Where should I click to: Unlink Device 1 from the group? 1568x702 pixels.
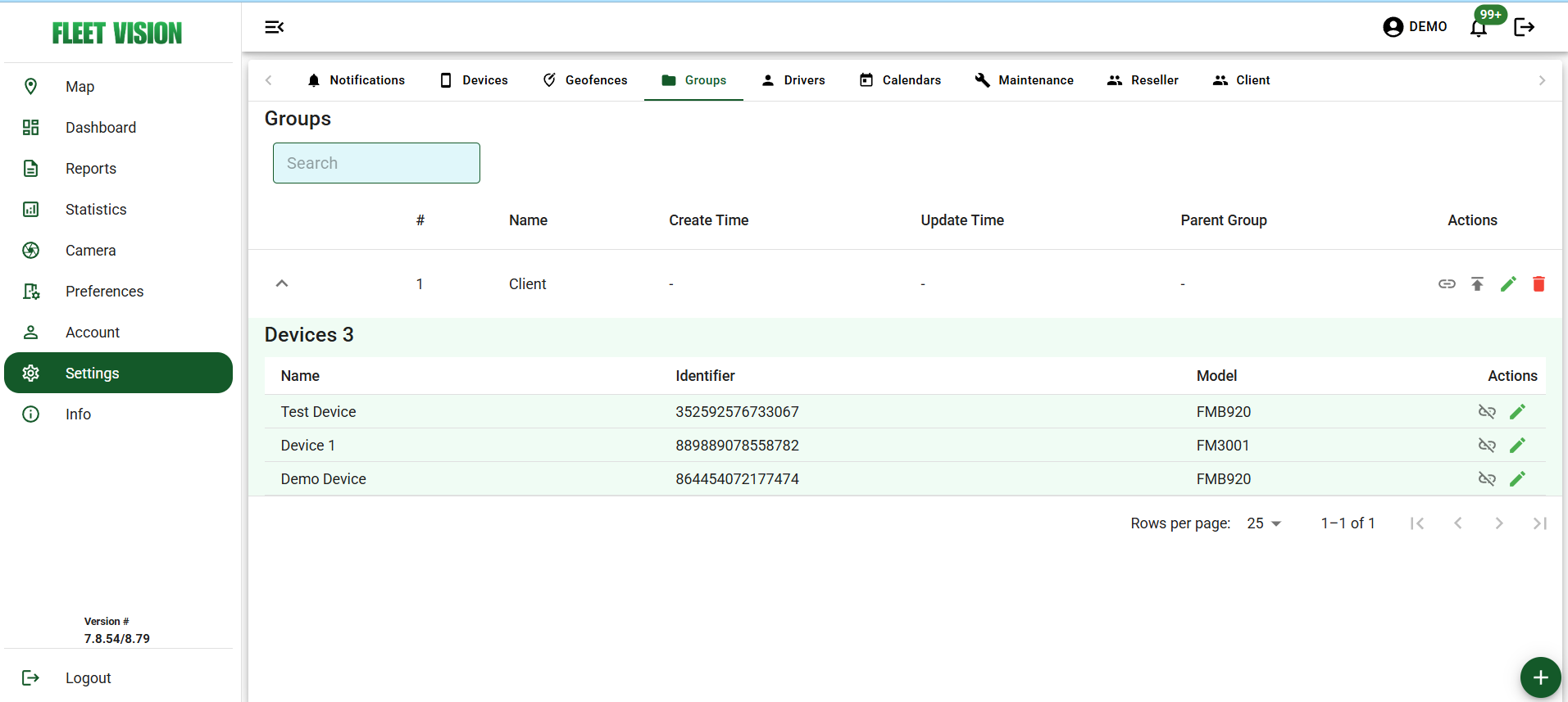(x=1487, y=445)
